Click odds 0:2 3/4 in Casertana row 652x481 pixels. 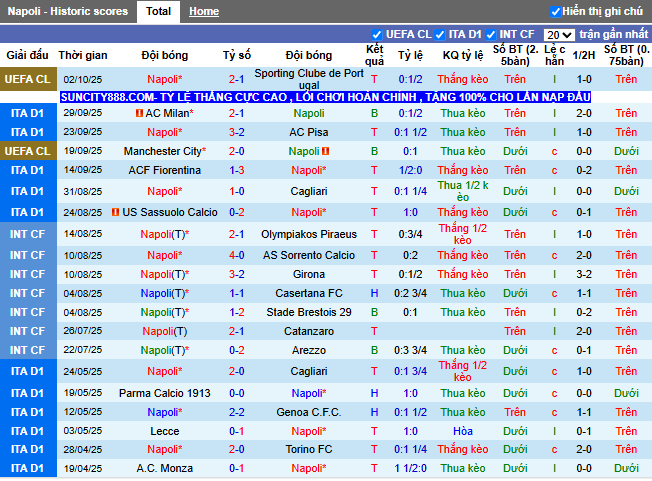[x=410, y=294]
